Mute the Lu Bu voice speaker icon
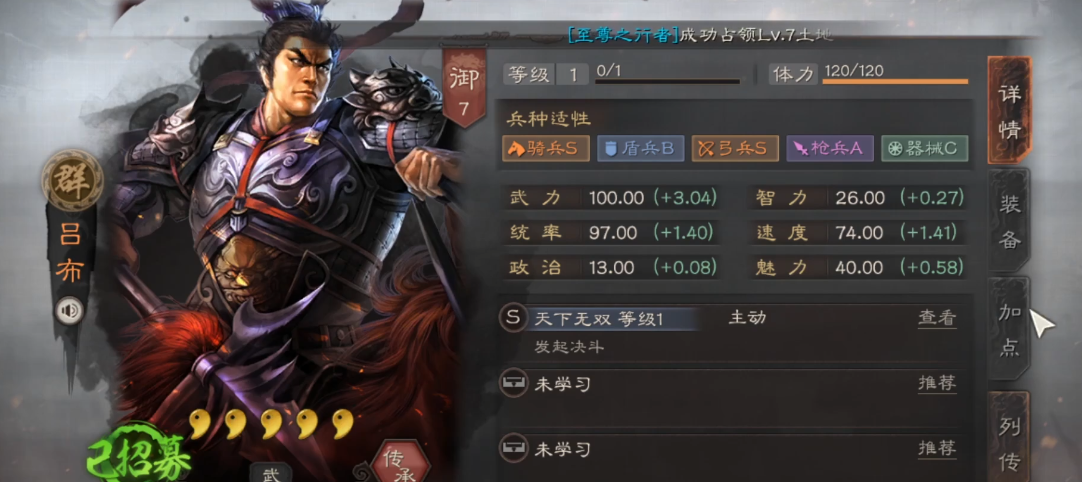The width and height of the screenshot is (1082, 482). tap(70, 311)
